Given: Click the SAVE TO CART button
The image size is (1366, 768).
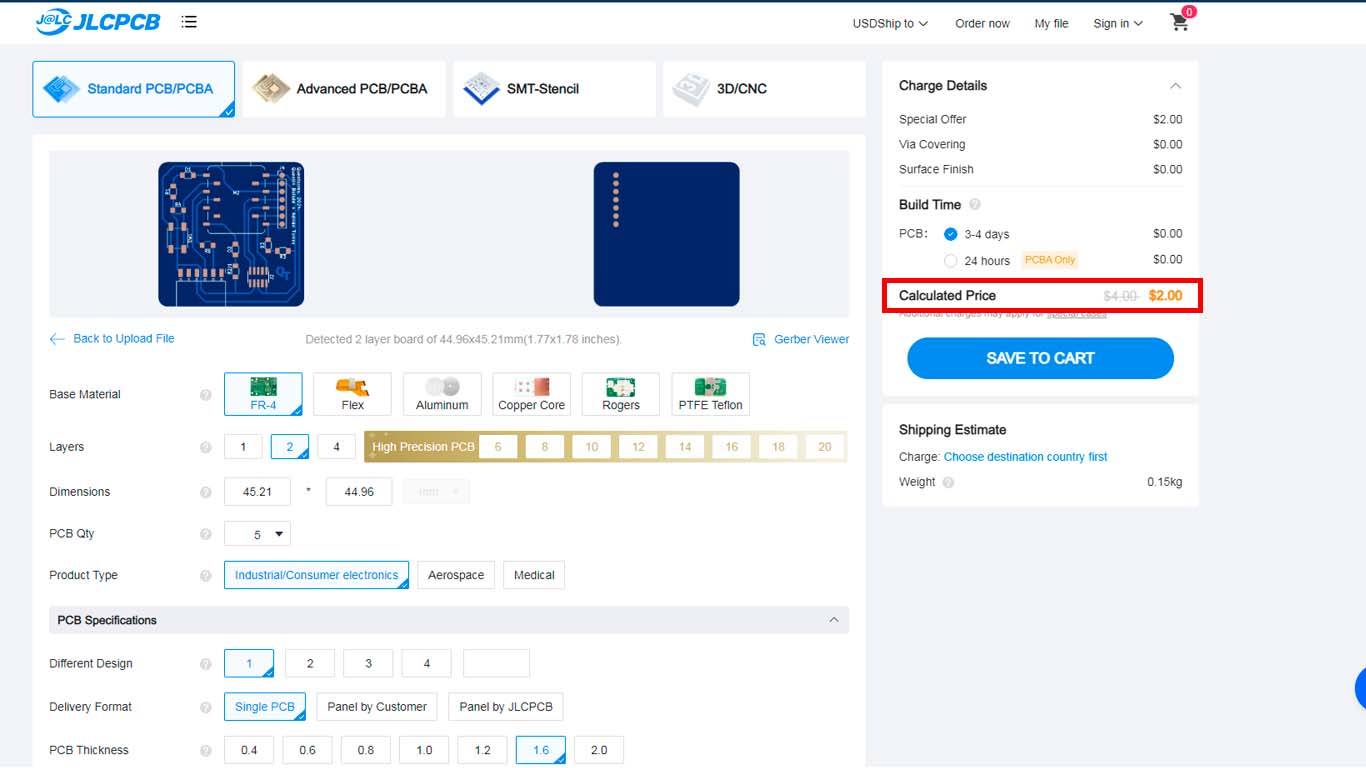Looking at the screenshot, I should [1040, 358].
